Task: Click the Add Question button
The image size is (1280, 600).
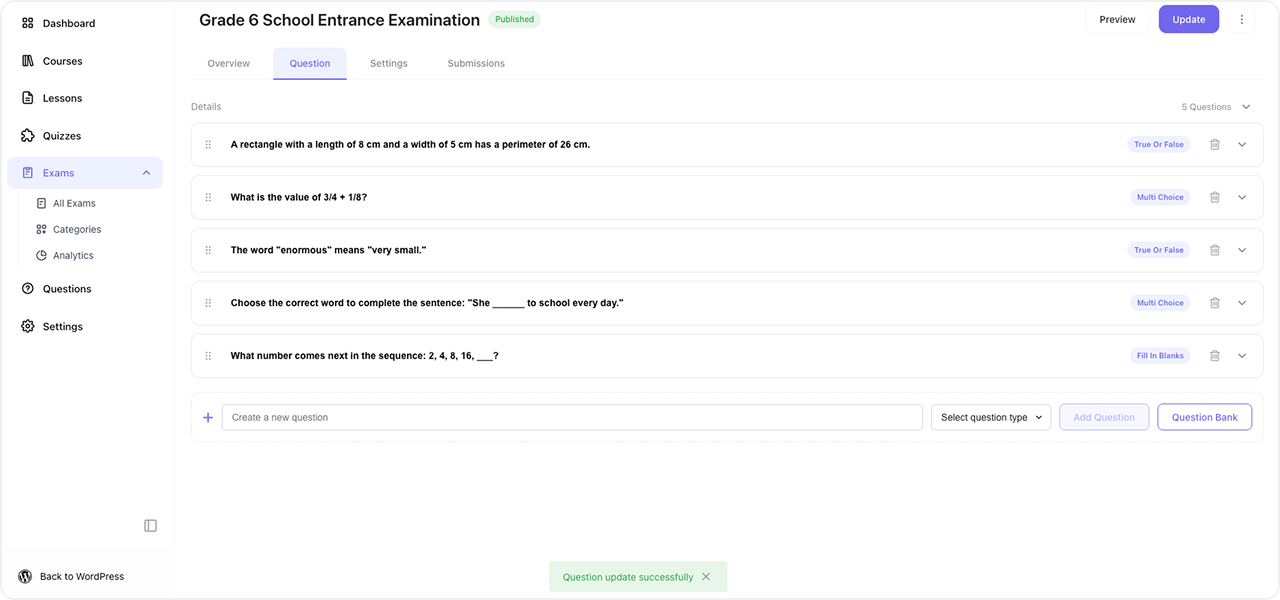Action: coord(1104,417)
